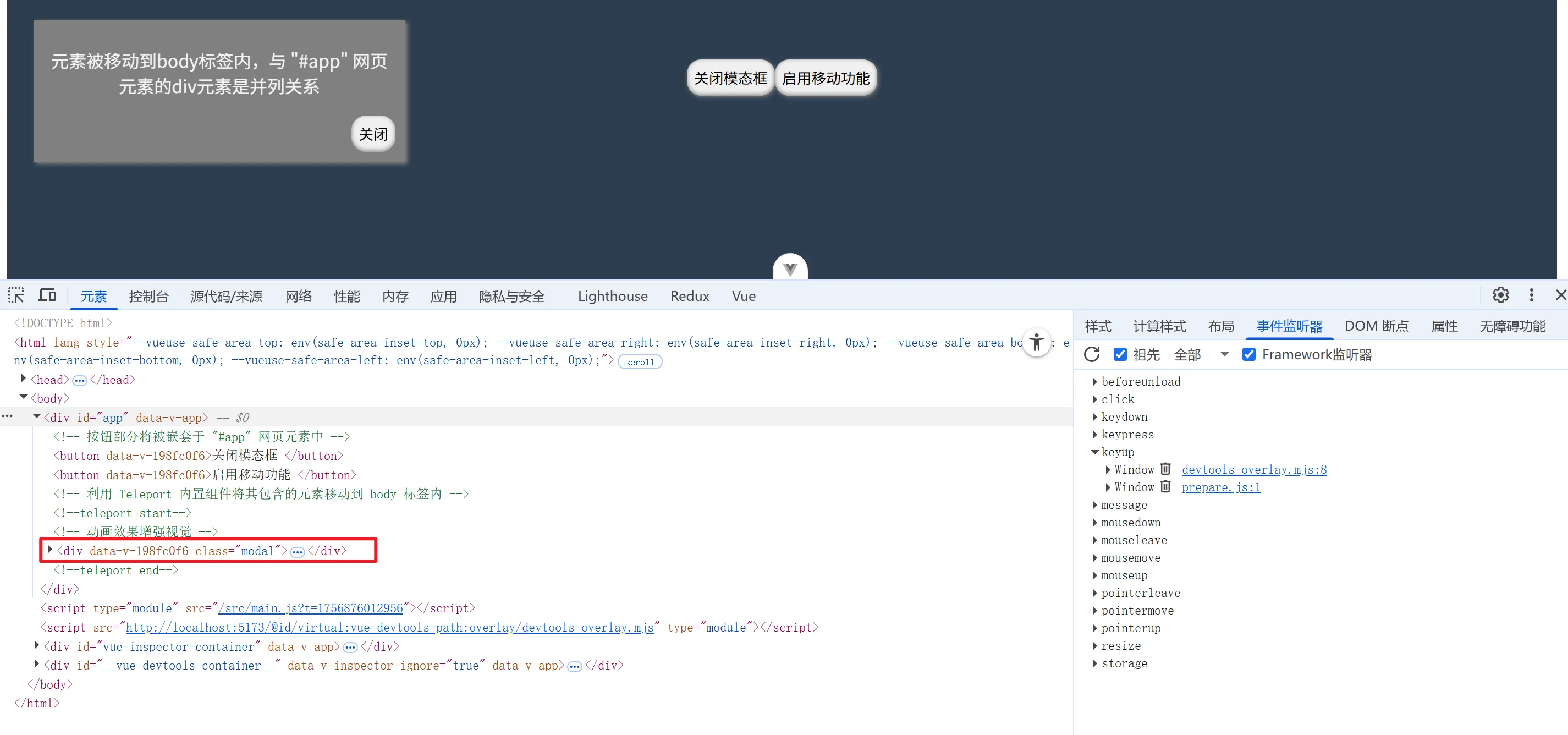The image size is (1568, 735).
Task: Click the scroll badge on html element
Action: (639, 361)
